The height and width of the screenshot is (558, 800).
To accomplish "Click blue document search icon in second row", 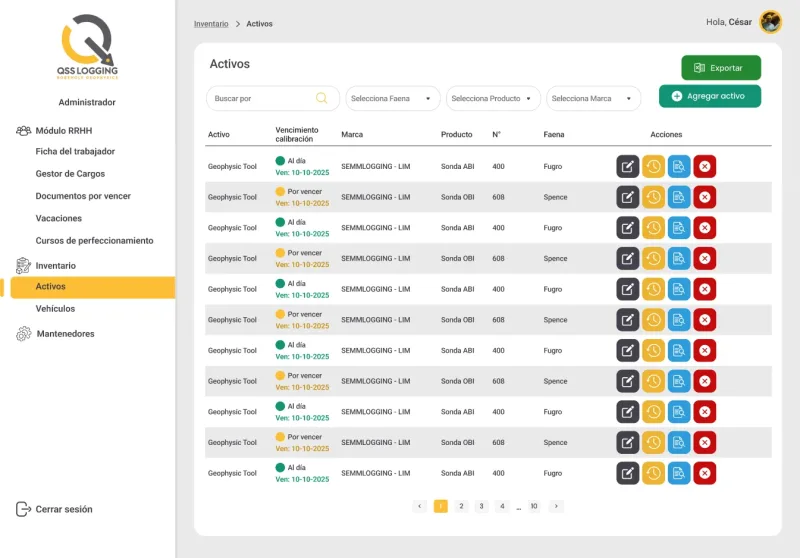I will point(679,197).
